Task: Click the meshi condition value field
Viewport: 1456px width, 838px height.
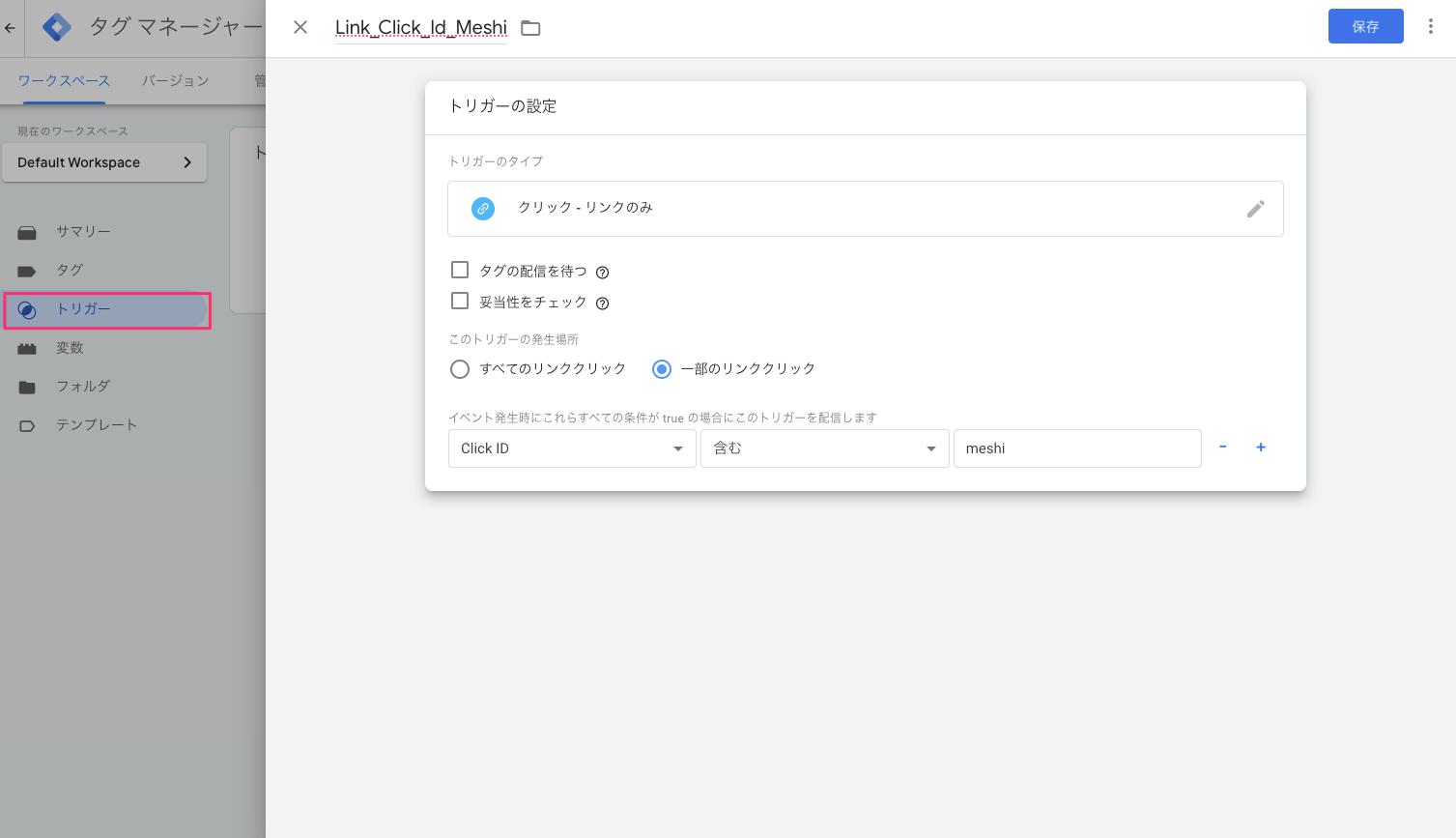Action: point(1076,448)
